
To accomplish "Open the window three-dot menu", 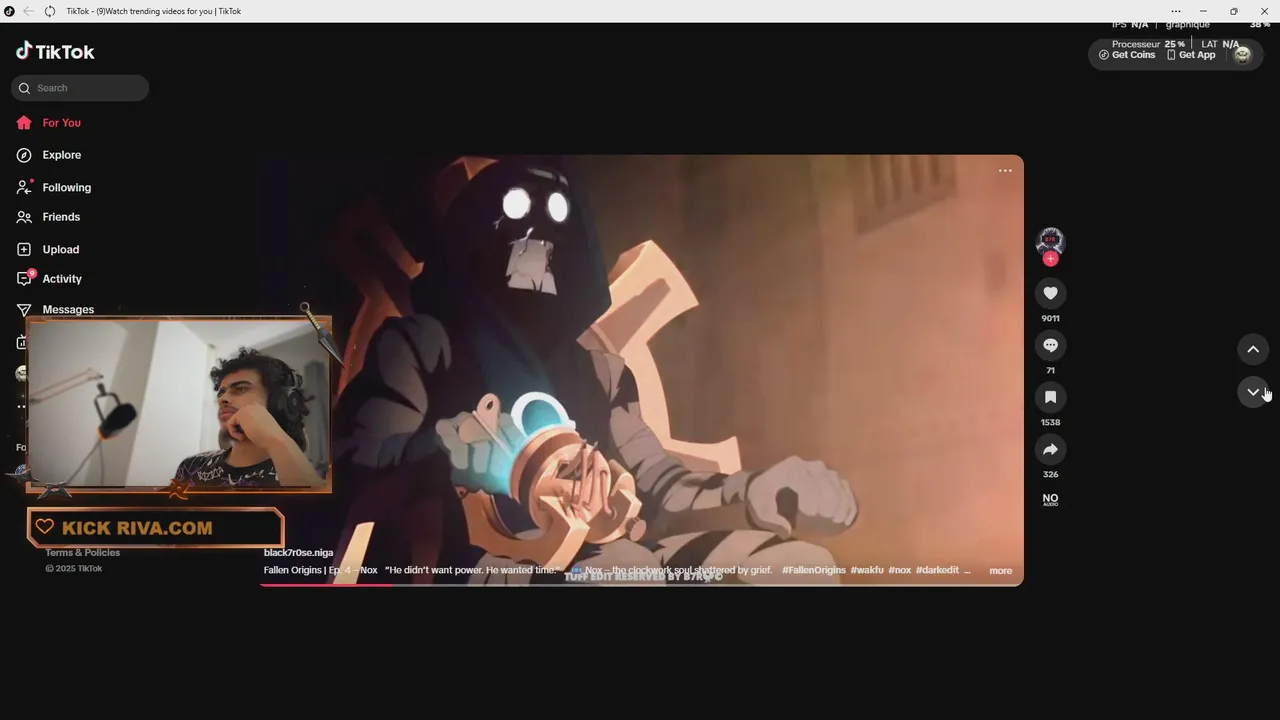I will click(x=1176, y=11).
